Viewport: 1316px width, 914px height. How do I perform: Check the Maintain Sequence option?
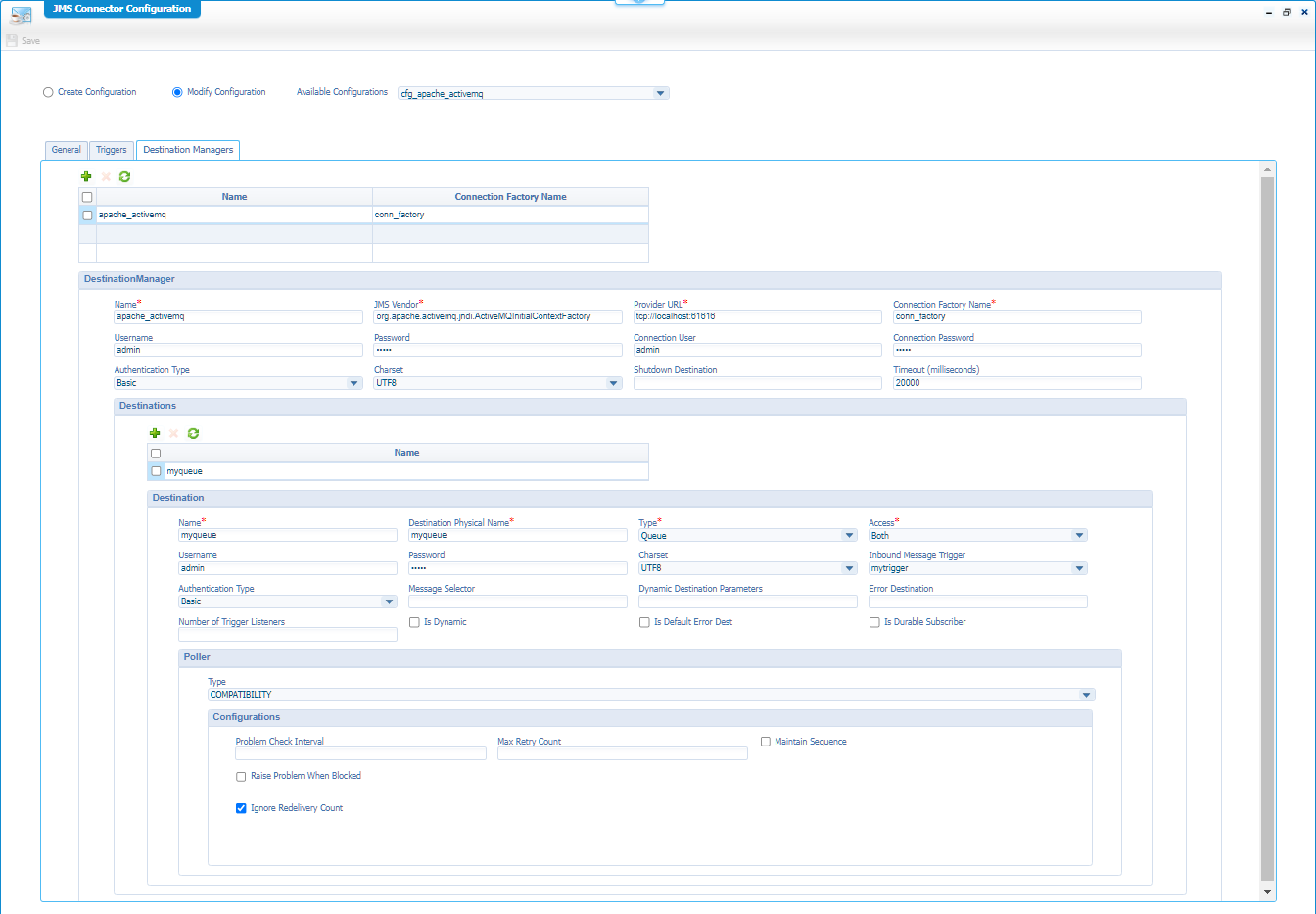(766, 742)
